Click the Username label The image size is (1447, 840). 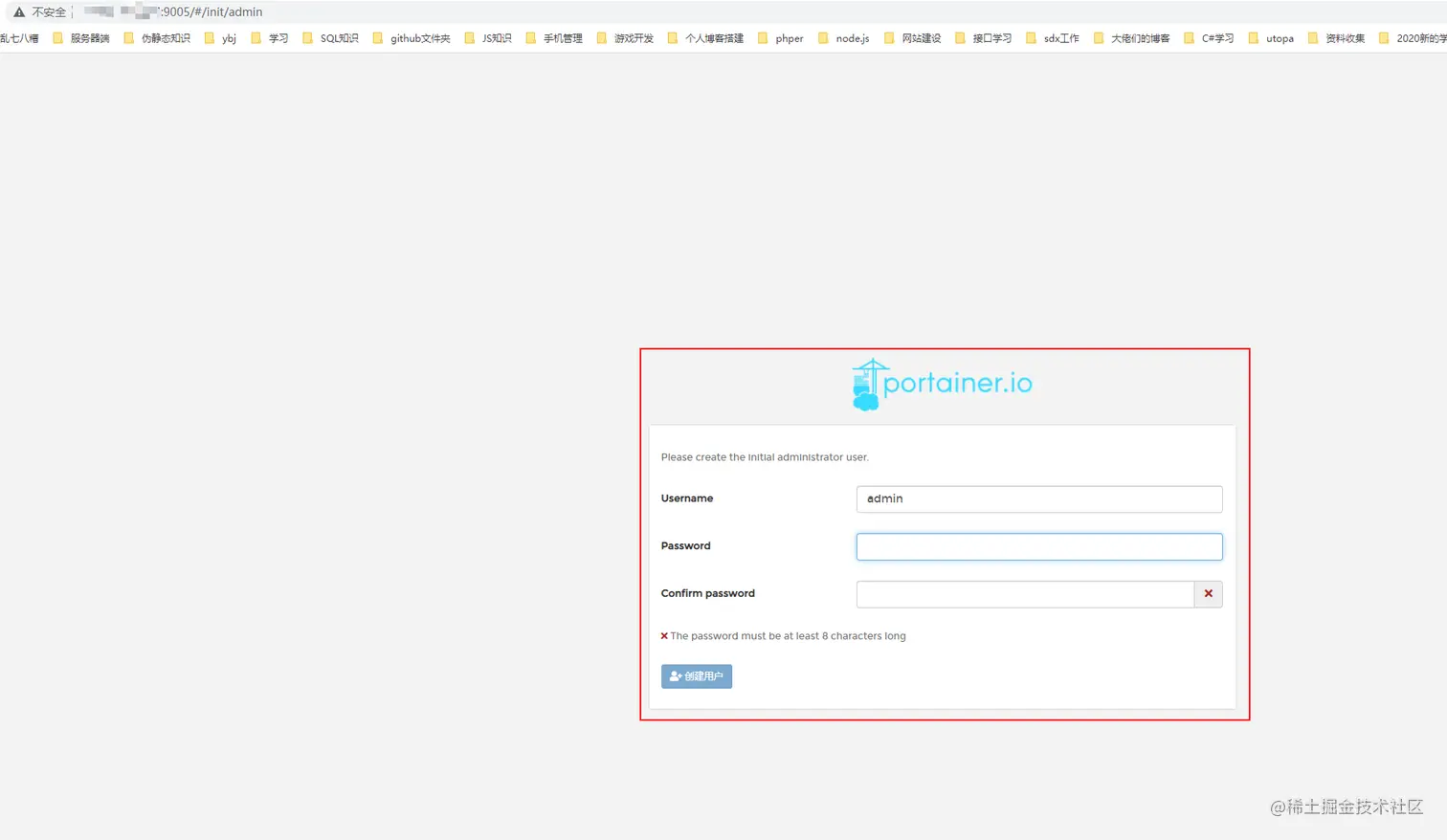click(x=687, y=498)
